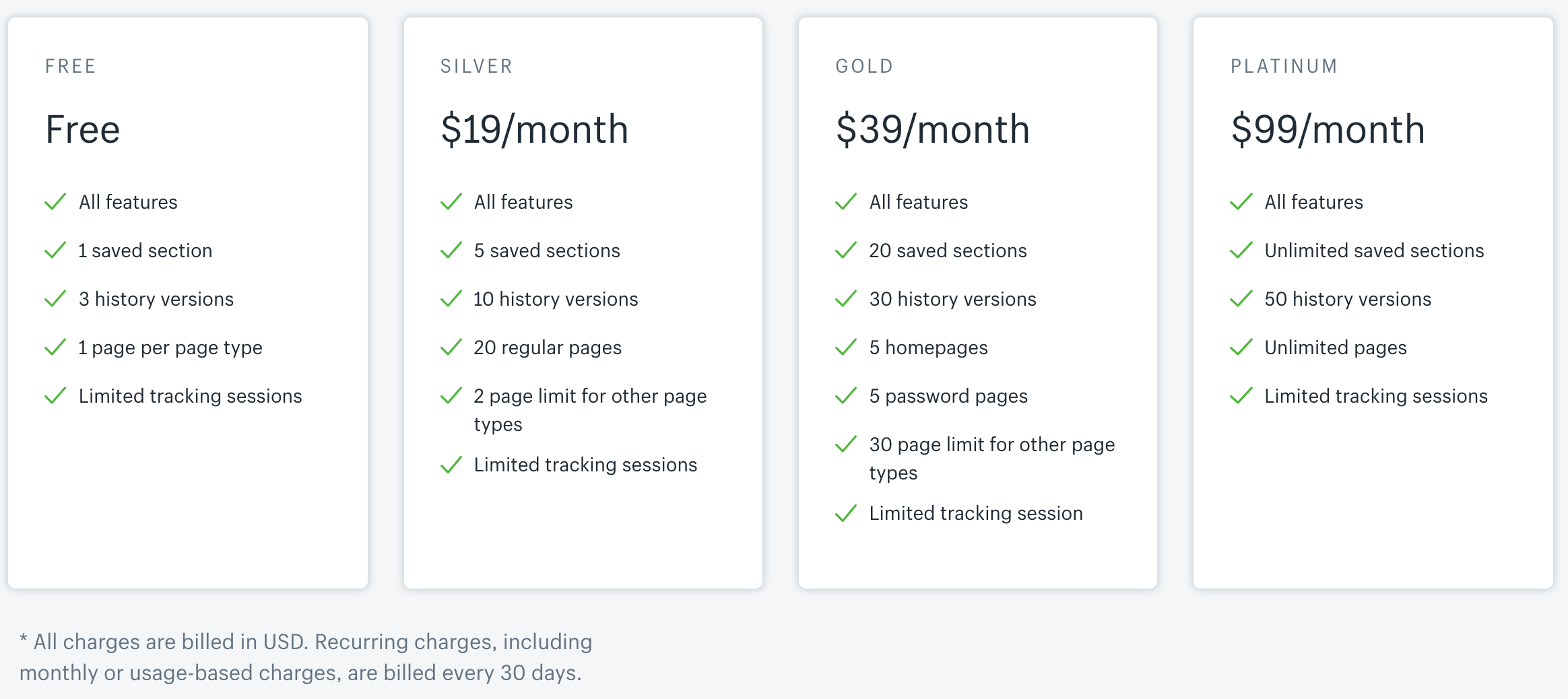Click the 3 history versions text
Viewport: 1568px width, 699px height.
pos(156,299)
